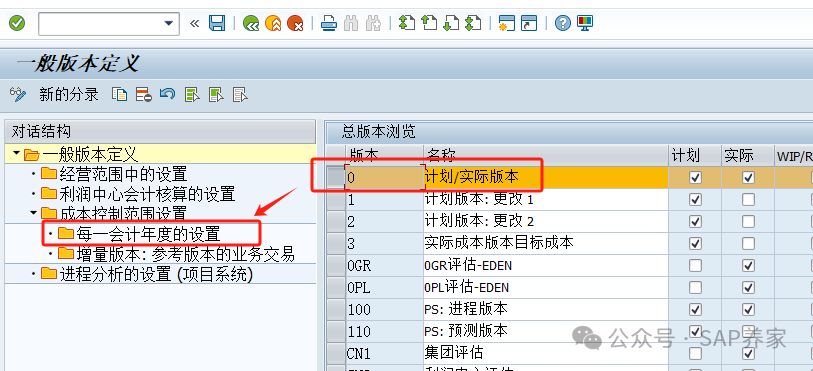This screenshot has width=813, height=371.
Task: Toggle 实际 checkbox for version 0GR
Action: (x=748, y=265)
